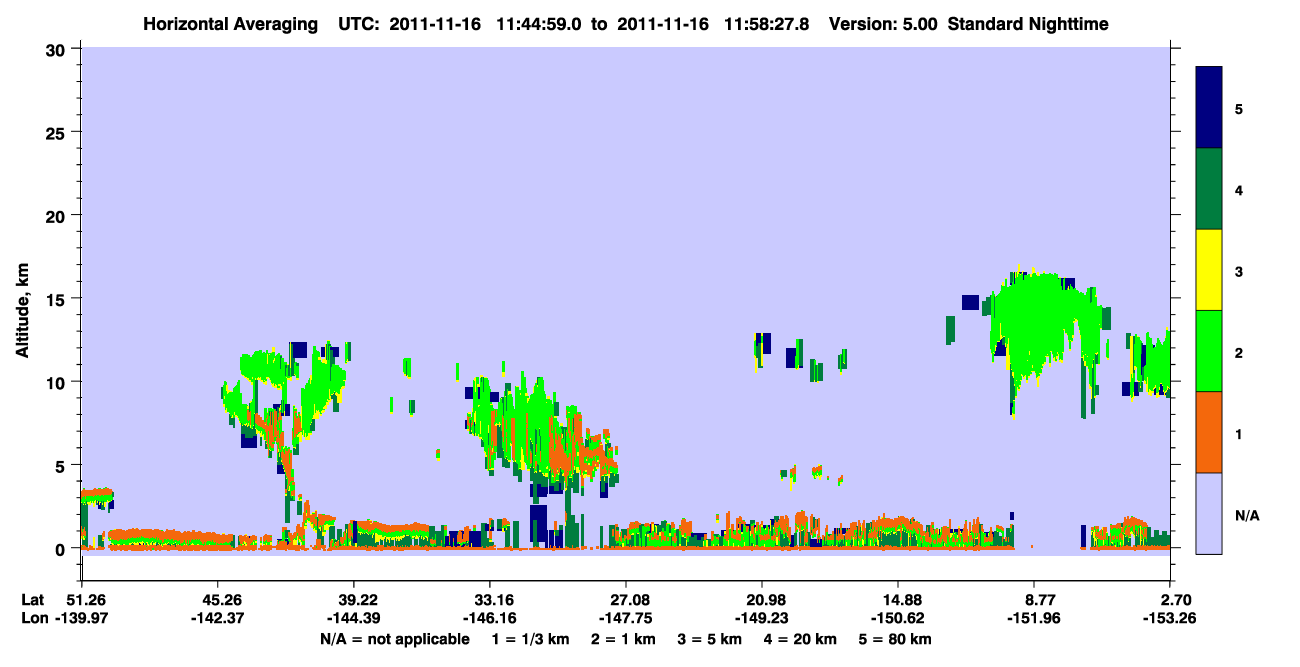Click latitude value 45.26

217,600
